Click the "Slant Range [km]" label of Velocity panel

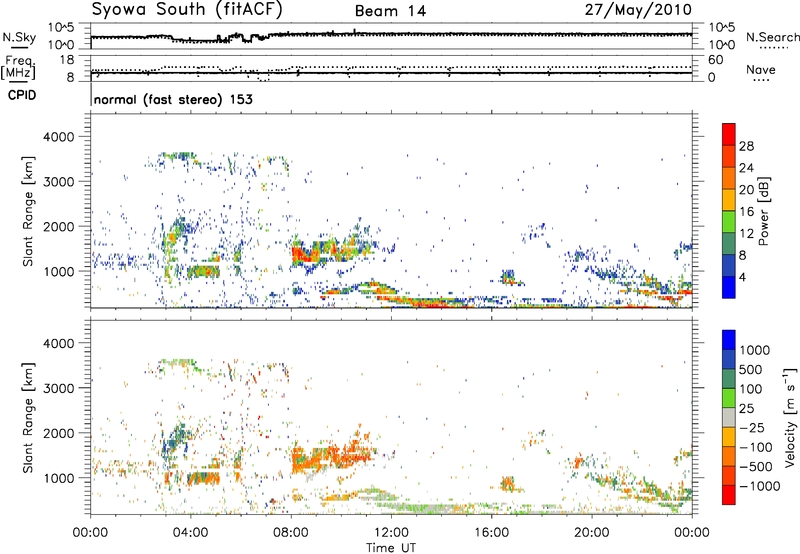[28, 418]
